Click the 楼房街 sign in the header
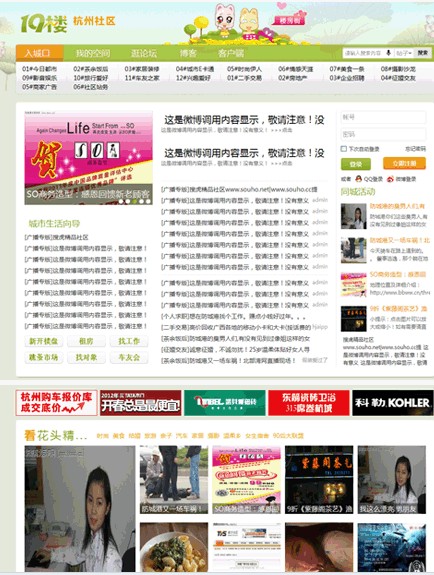 pos(290,21)
